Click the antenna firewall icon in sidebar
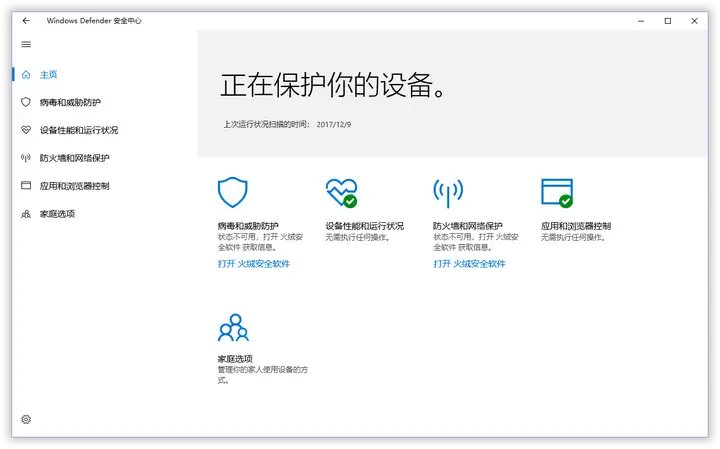Screen dimensions: 720x449 pos(26,158)
